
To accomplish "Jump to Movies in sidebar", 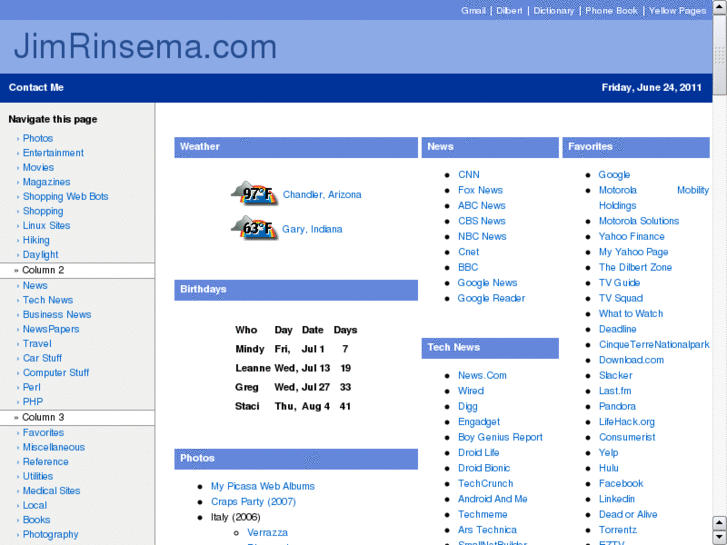I will point(38,167).
